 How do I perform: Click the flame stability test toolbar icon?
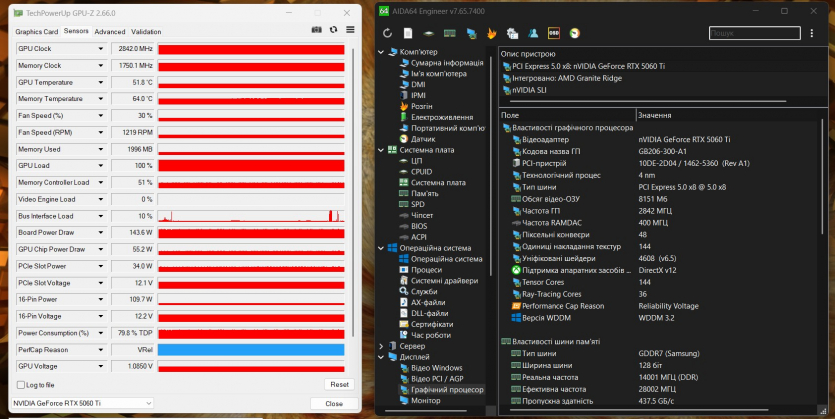492,33
